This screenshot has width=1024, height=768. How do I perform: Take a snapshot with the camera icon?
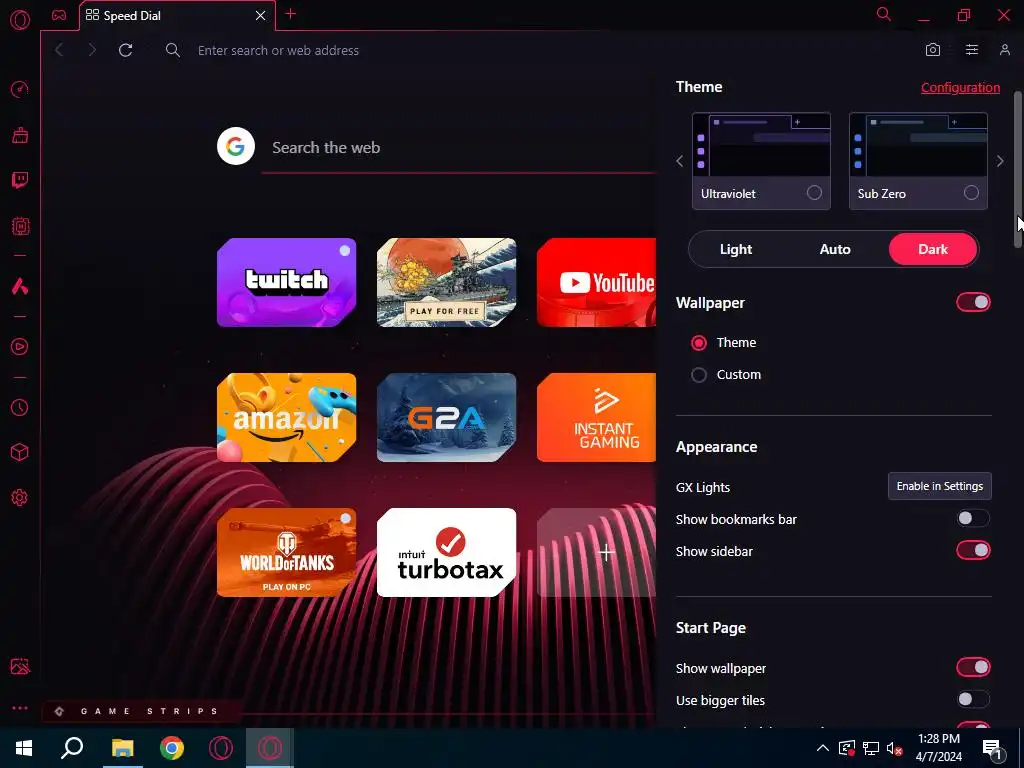(933, 50)
